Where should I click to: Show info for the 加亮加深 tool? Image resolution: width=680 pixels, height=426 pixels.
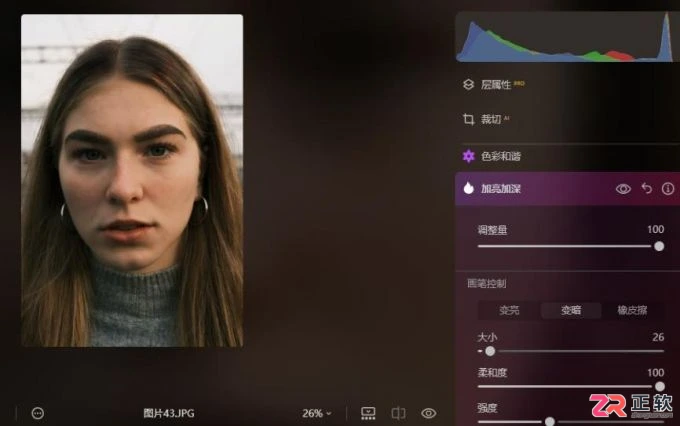click(668, 188)
